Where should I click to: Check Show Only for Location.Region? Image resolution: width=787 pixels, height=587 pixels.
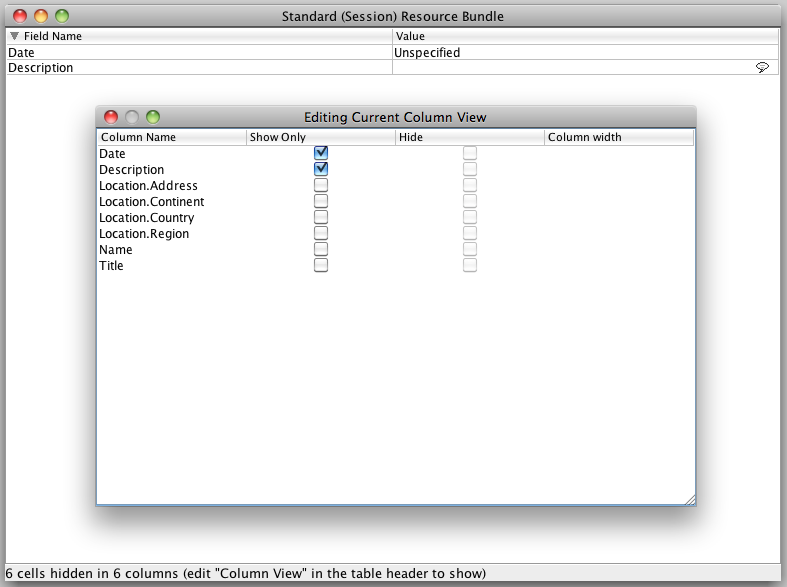pyautogui.click(x=321, y=233)
